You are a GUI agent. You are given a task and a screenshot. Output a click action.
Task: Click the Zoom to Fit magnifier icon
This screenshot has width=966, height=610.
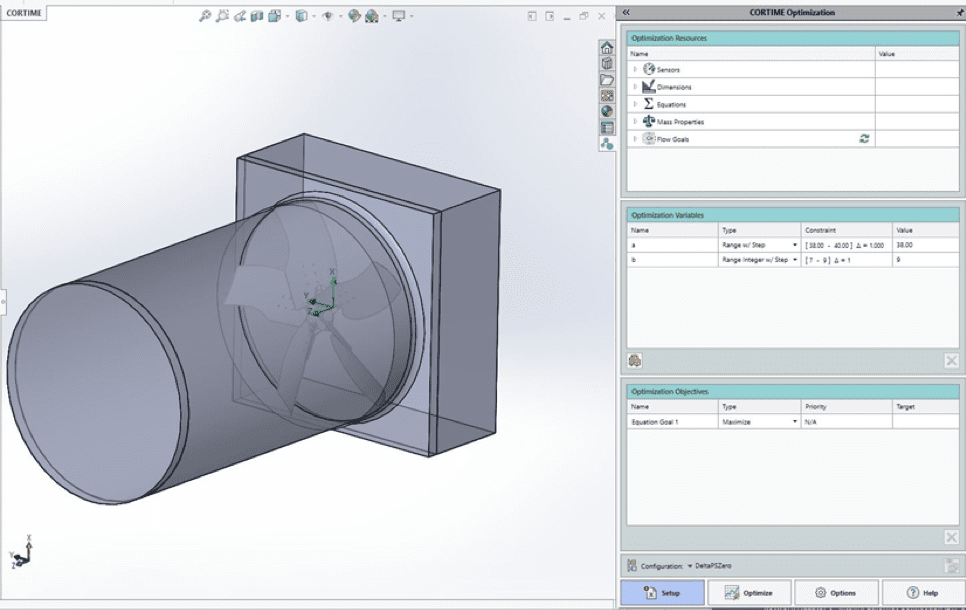(x=205, y=16)
